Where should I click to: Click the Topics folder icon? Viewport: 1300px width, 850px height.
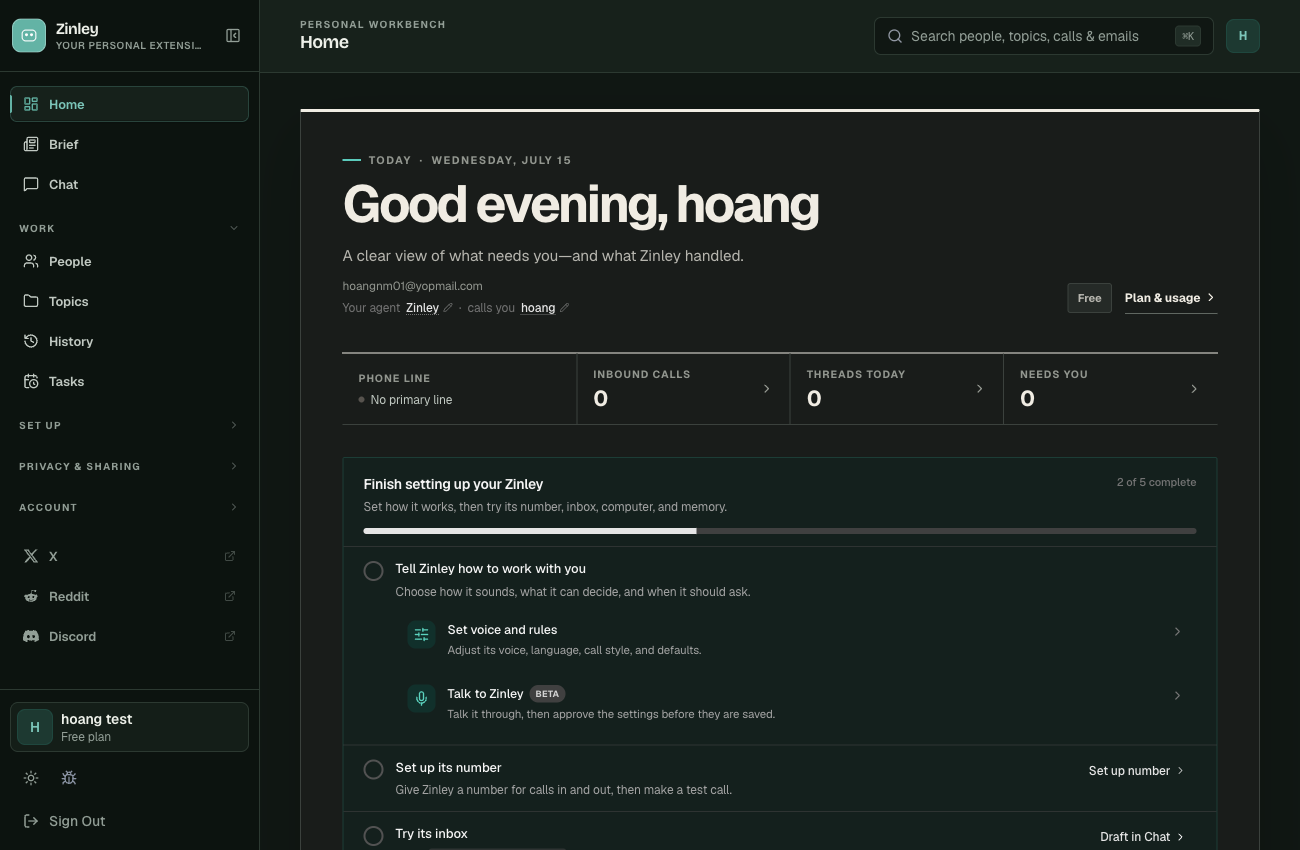pyautogui.click(x=31, y=301)
